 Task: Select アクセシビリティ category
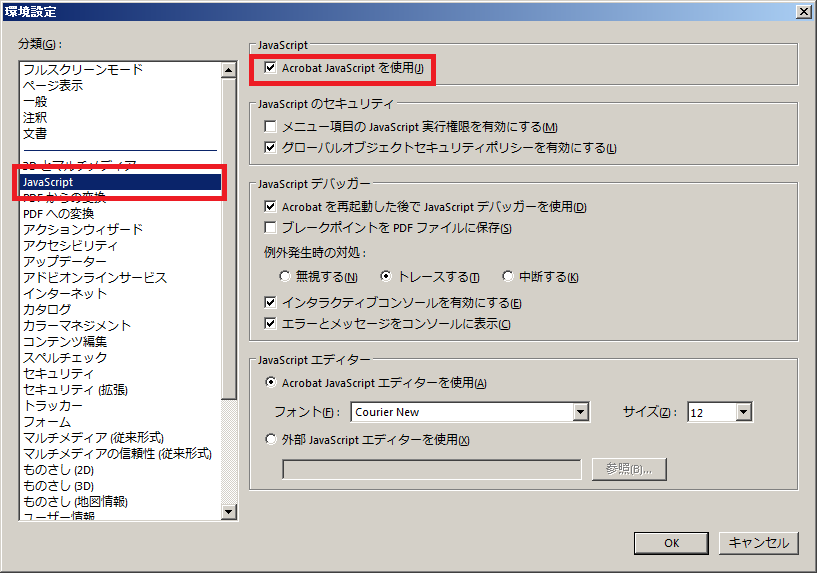coord(71,246)
